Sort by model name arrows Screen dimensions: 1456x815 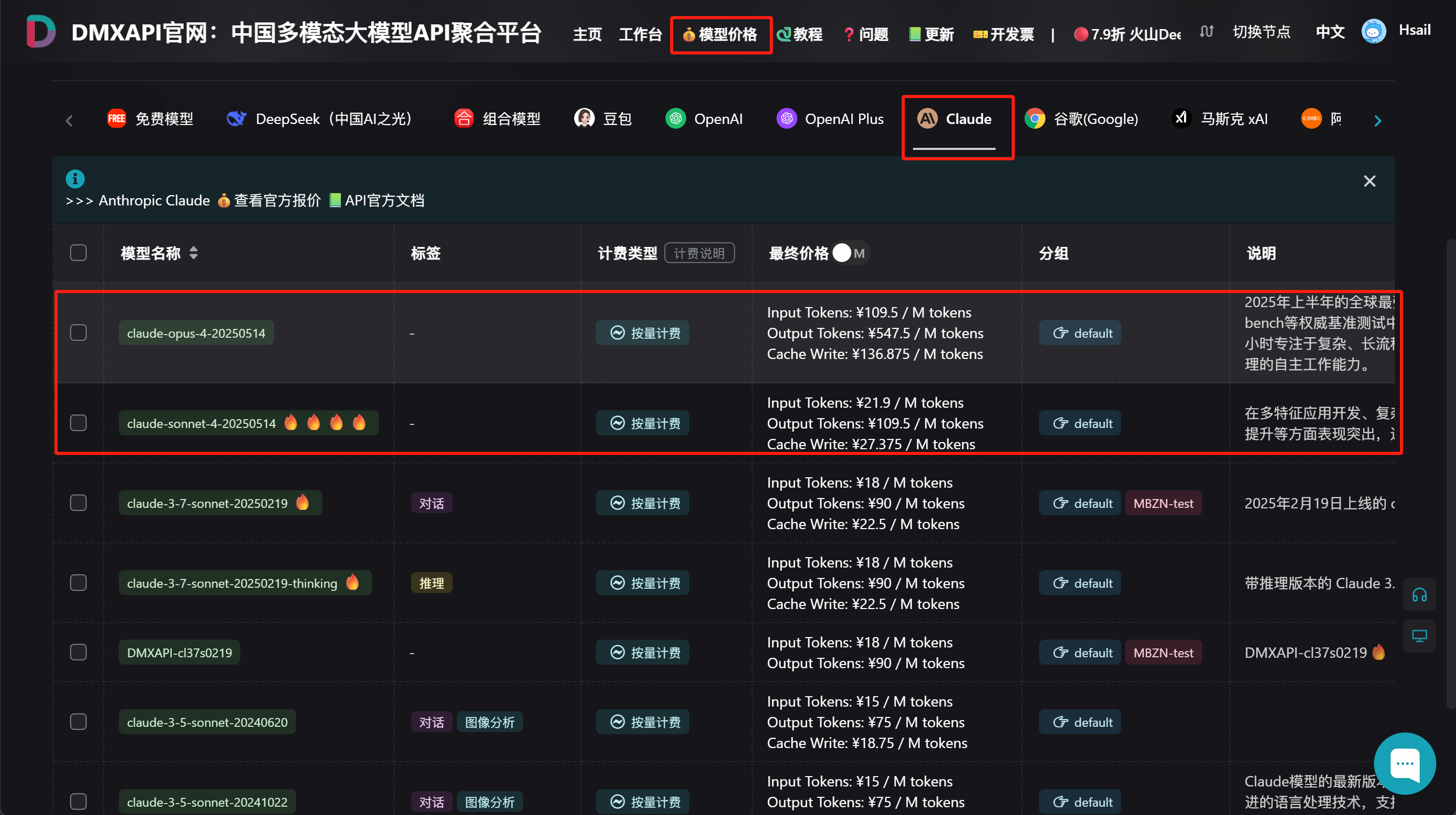click(x=194, y=253)
